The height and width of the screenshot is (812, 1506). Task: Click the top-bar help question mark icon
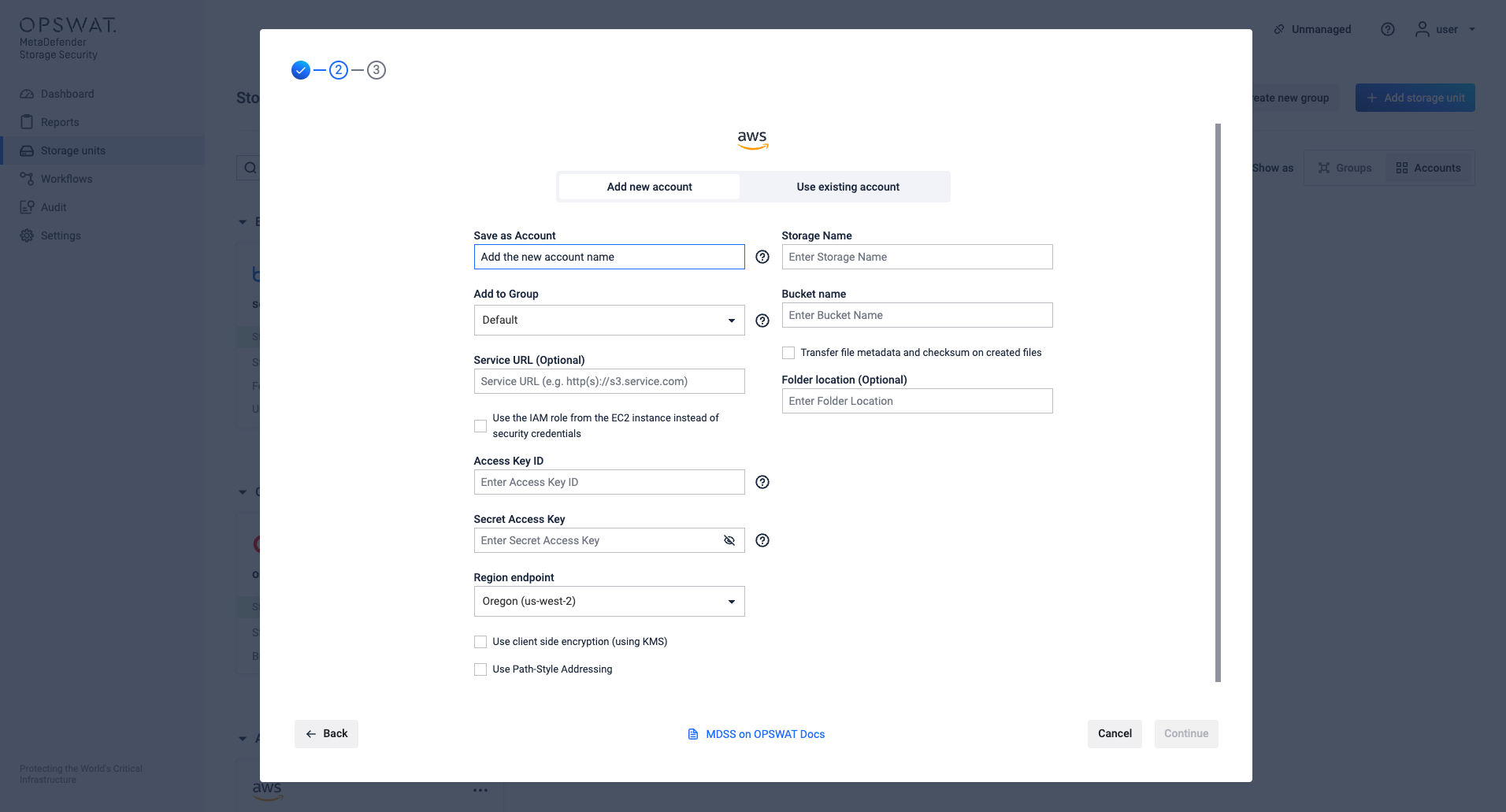(1388, 29)
